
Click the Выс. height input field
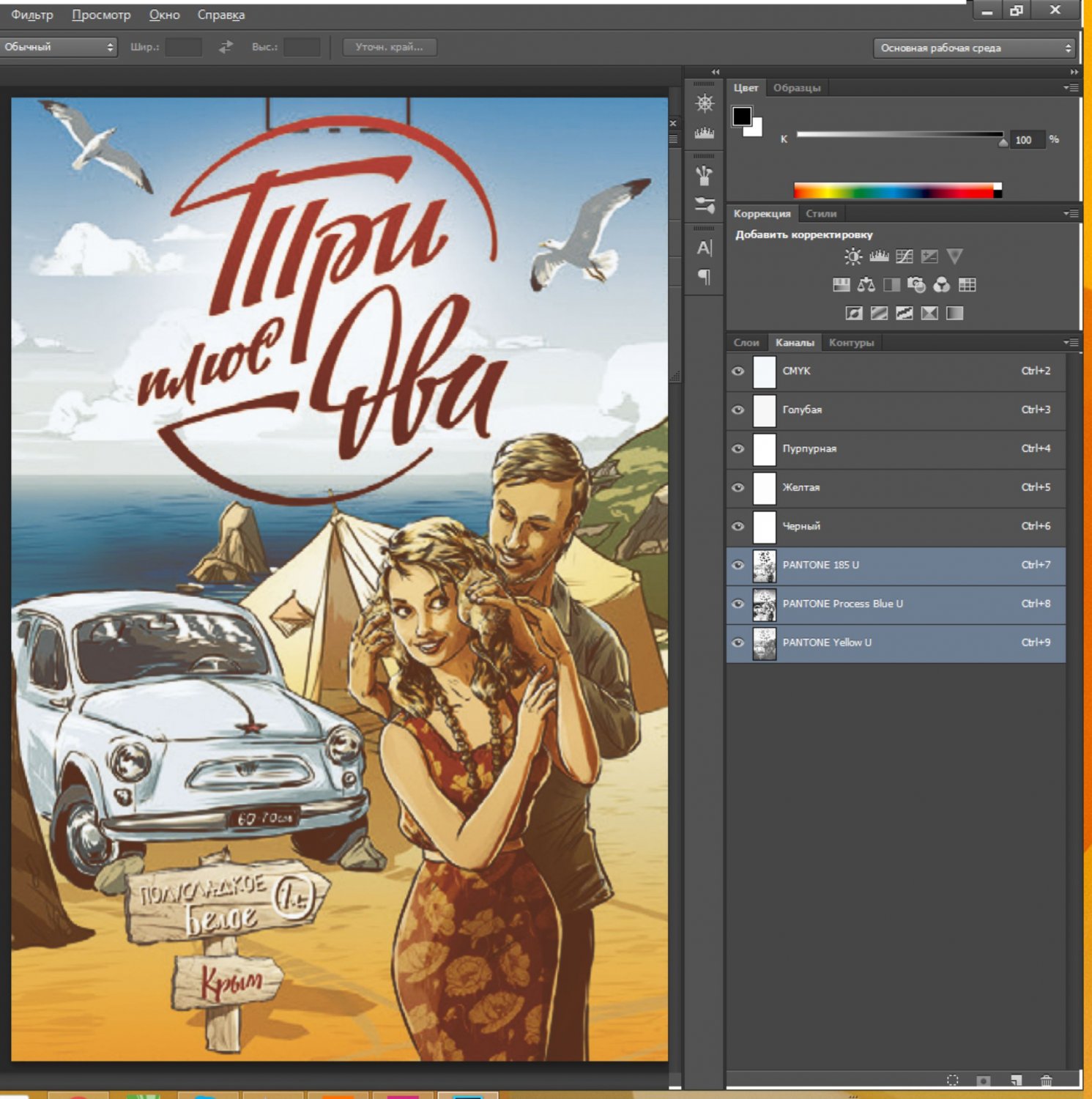301,47
